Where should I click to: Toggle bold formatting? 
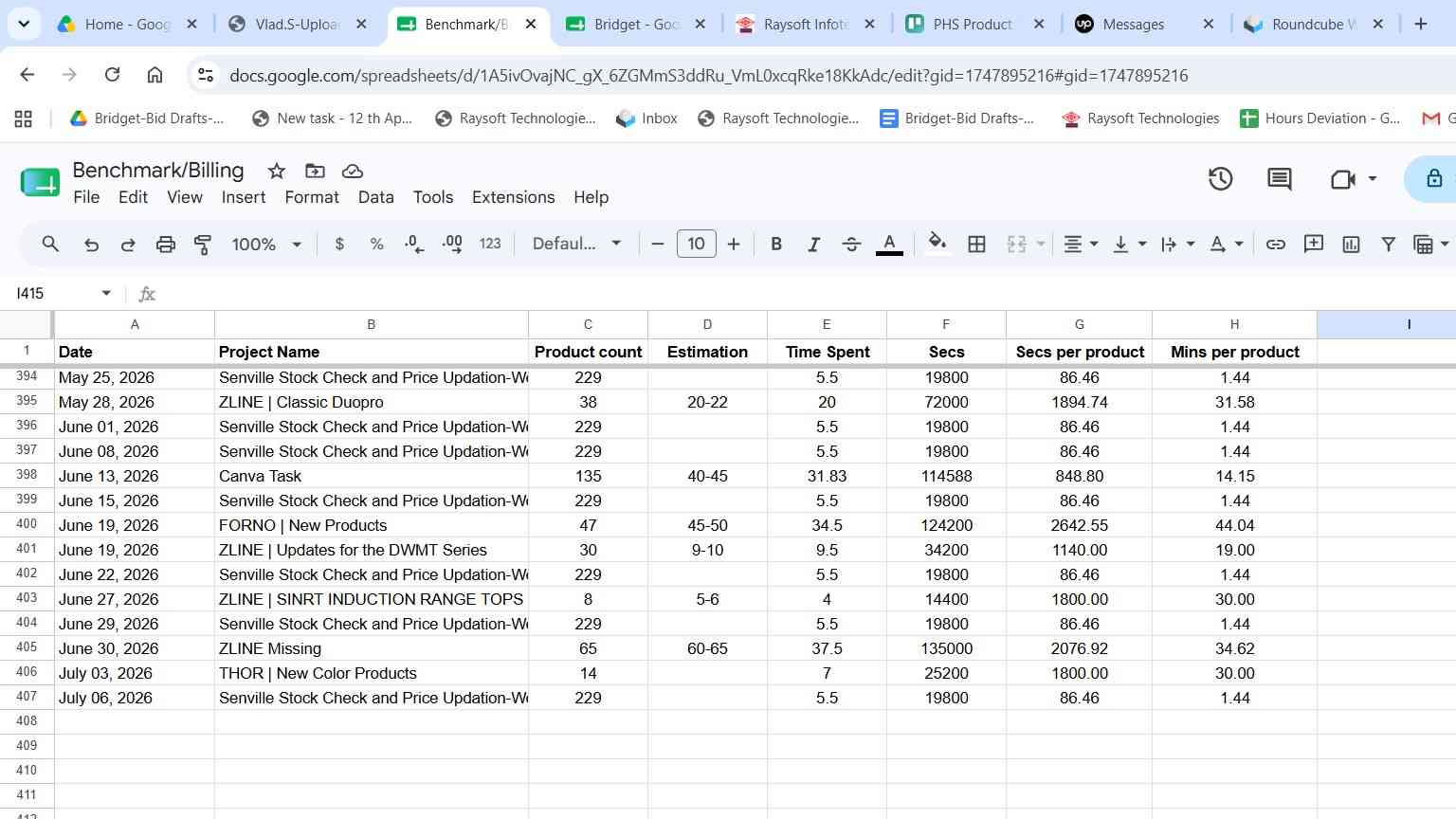(x=776, y=245)
